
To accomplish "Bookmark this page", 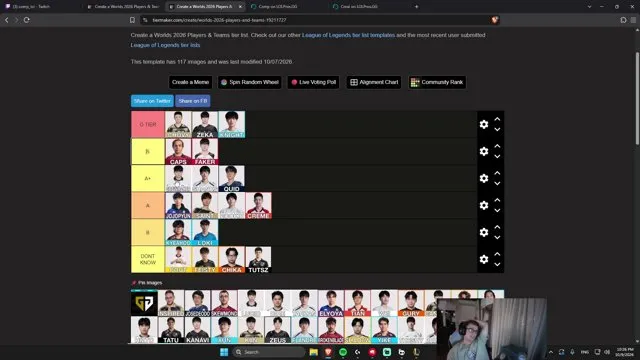I will tap(132, 20).
